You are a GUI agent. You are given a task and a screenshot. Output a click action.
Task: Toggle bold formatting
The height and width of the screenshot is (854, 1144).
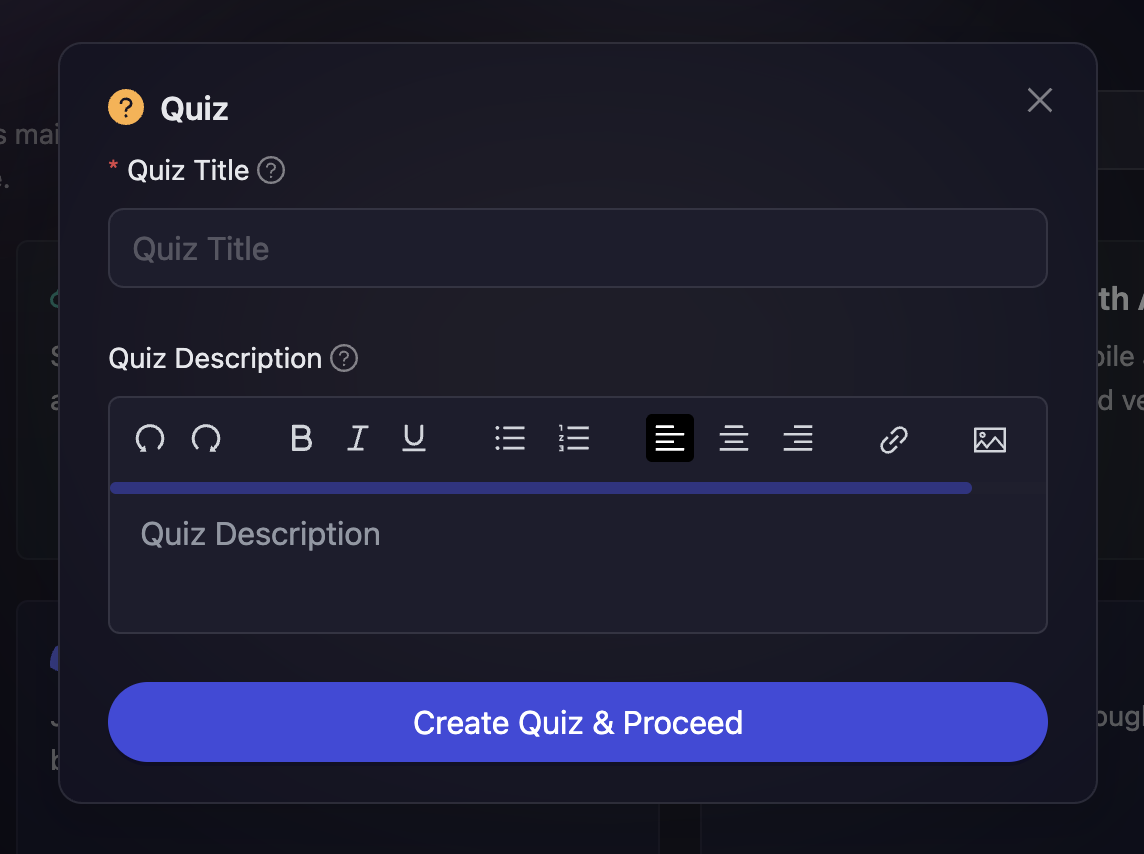(x=301, y=438)
